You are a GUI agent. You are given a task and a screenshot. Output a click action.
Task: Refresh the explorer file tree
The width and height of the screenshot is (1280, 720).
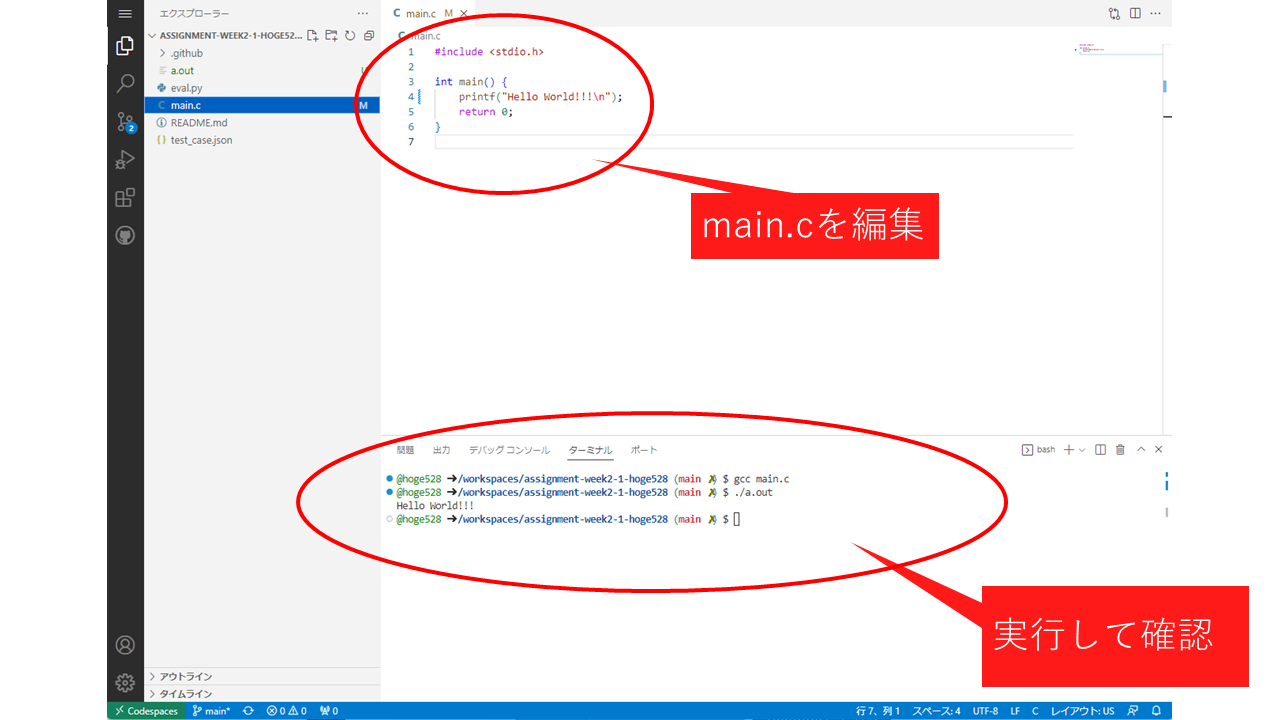click(x=350, y=36)
